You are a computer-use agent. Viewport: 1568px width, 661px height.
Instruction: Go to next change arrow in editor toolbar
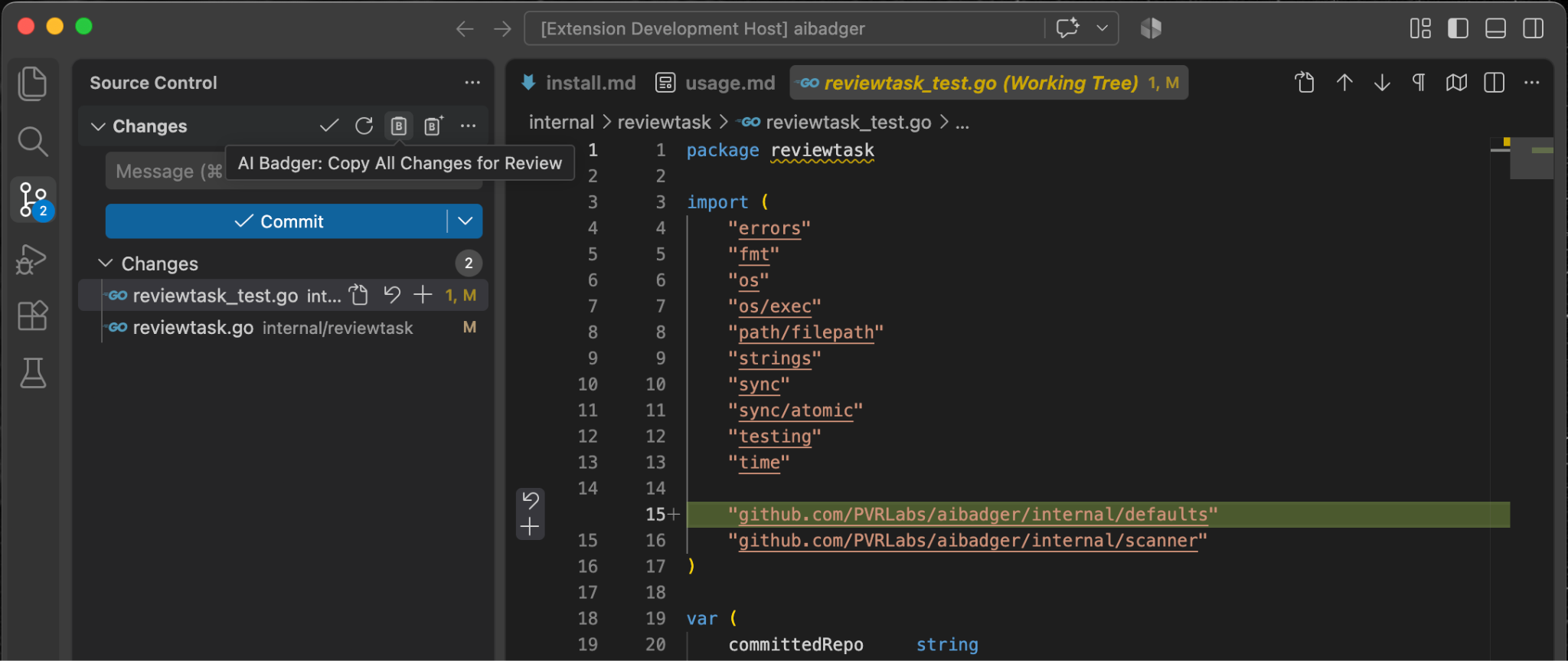[x=1382, y=82]
